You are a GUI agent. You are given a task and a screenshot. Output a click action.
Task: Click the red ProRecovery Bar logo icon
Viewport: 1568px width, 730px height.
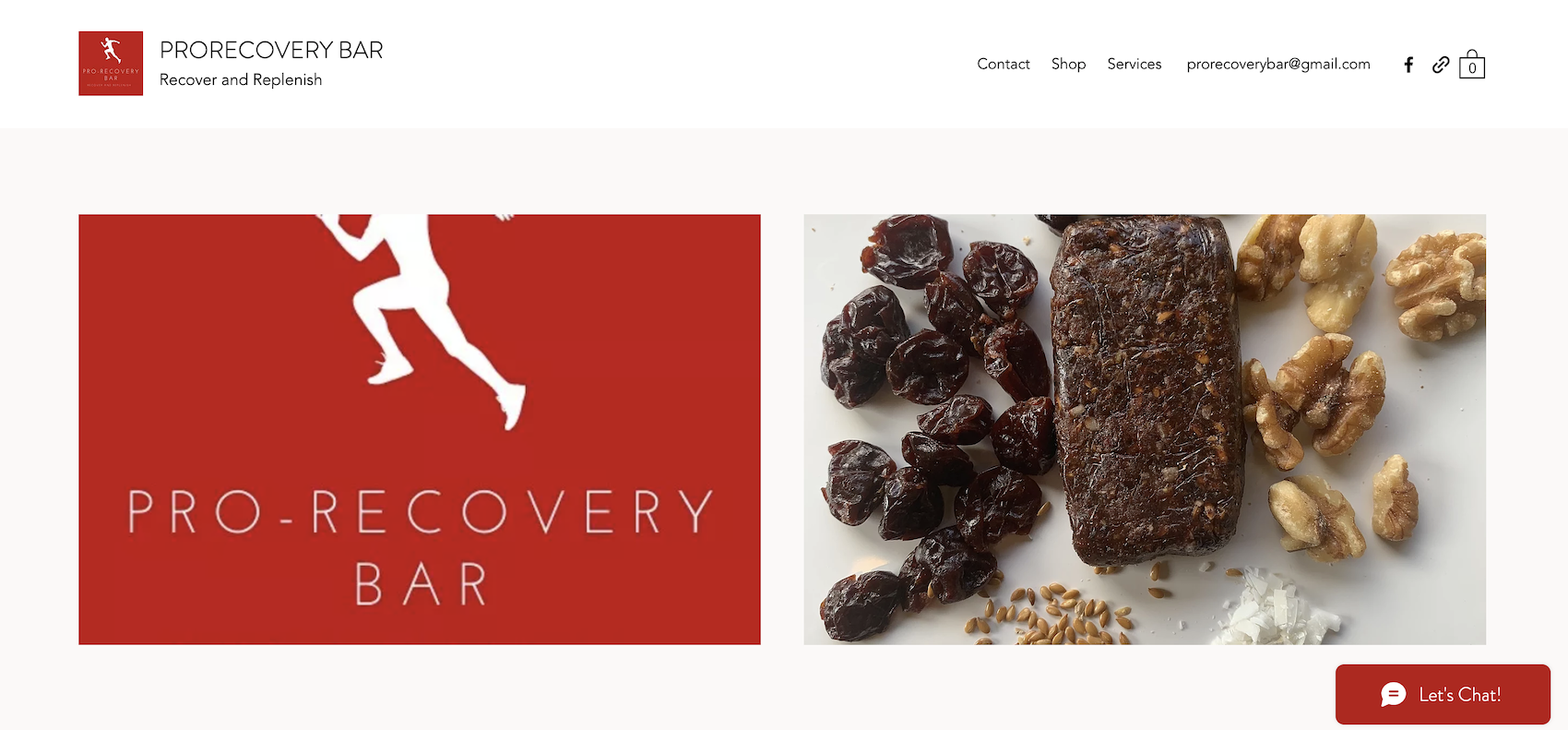point(111,64)
